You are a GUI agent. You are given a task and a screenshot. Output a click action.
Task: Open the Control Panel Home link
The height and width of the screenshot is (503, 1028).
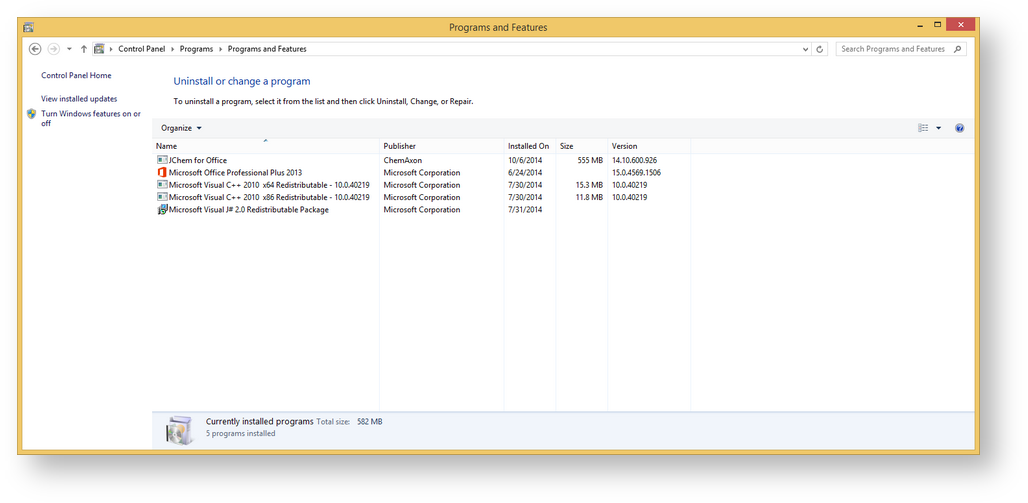pyautogui.click(x=76, y=76)
